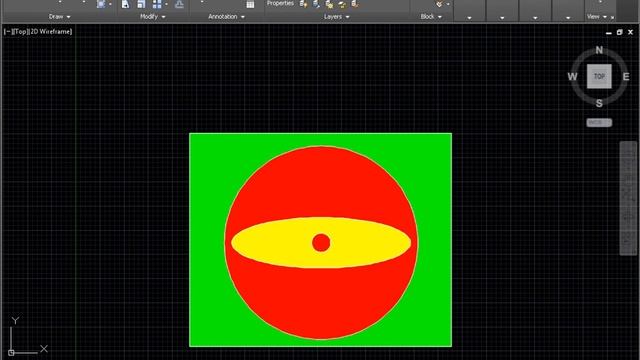Expand the Block panel
This screenshot has width=640, height=360.
[431, 17]
